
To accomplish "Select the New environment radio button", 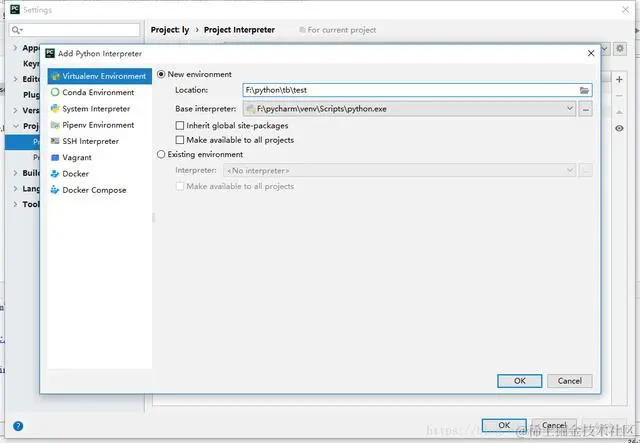I will (x=161, y=74).
